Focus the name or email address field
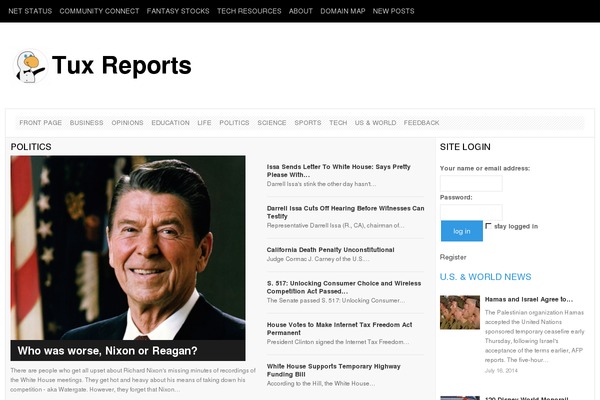 pos(471,183)
